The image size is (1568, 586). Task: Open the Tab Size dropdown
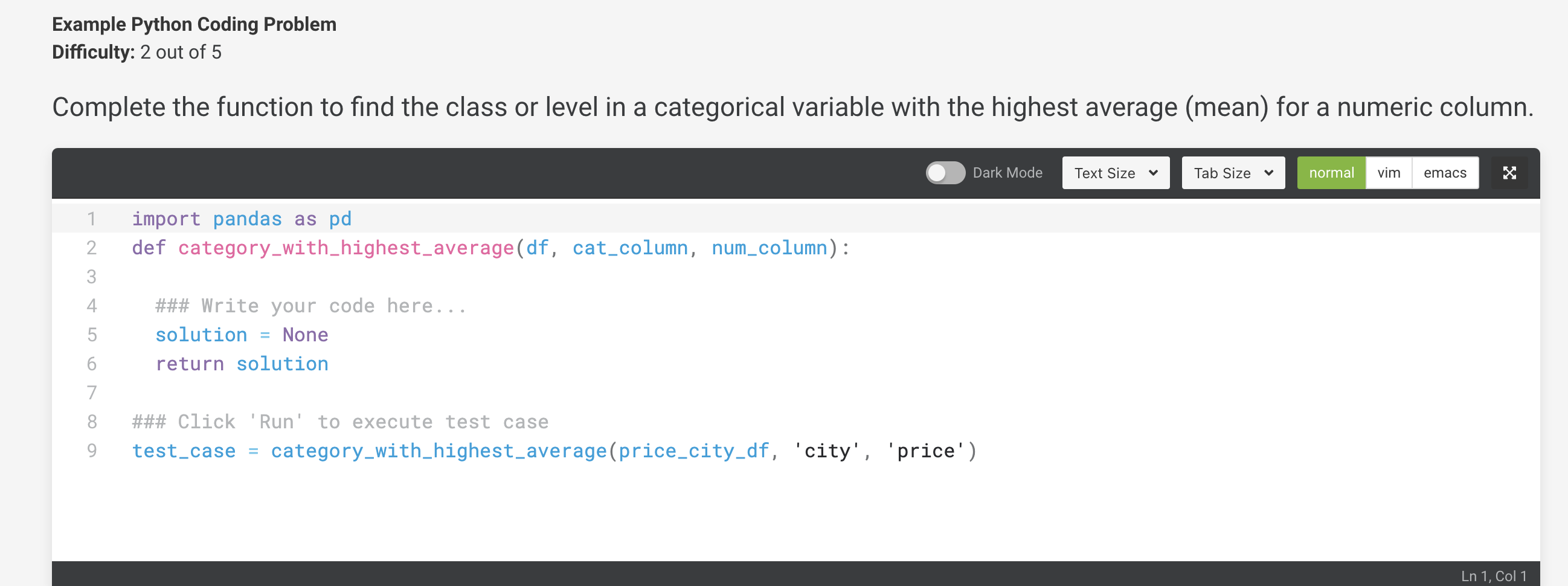coord(1233,173)
